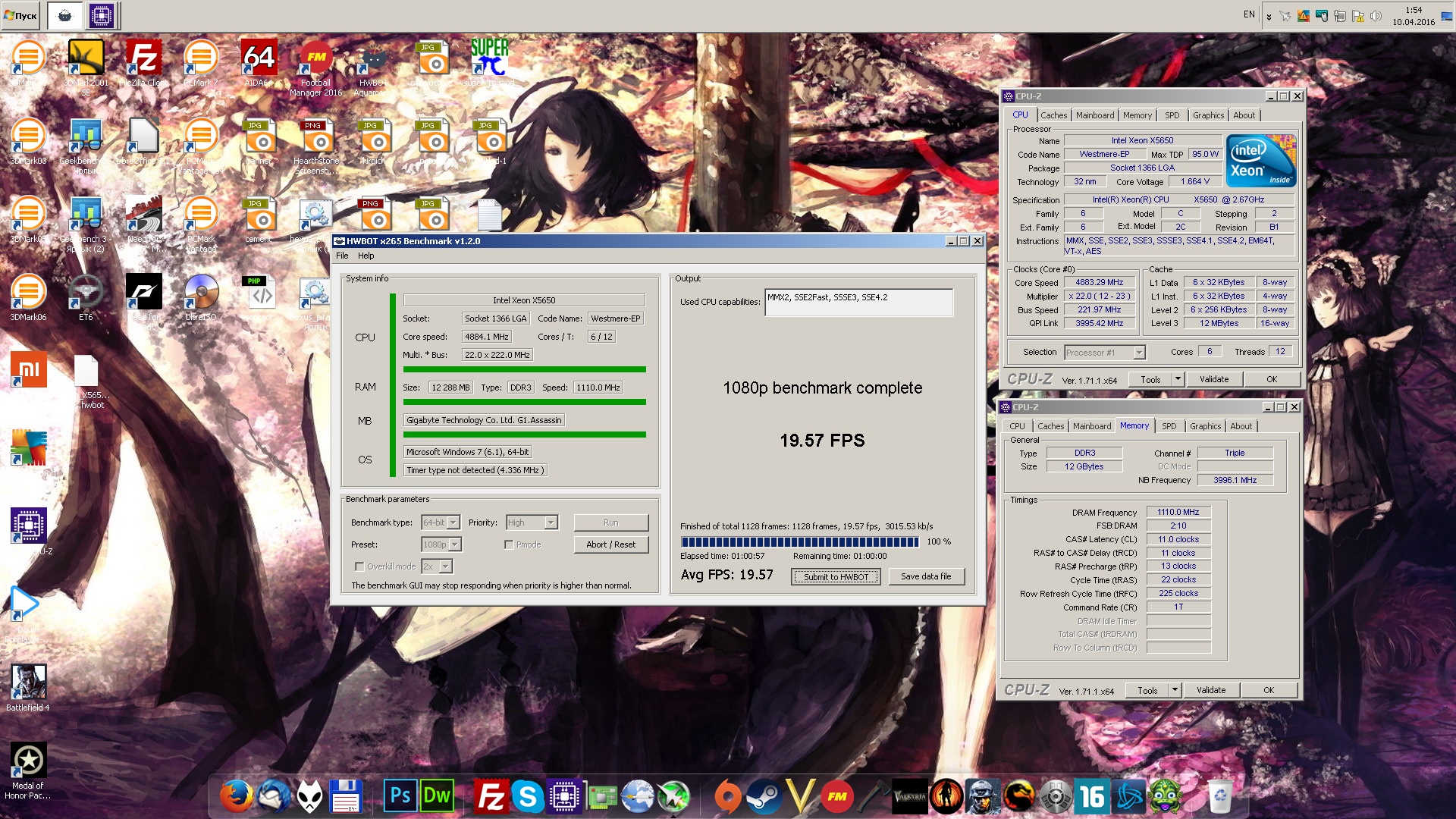Click the volume speaker tray icon
Image resolution: width=1456 pixels, height=819 pixels.
[x=1376, y=16]
